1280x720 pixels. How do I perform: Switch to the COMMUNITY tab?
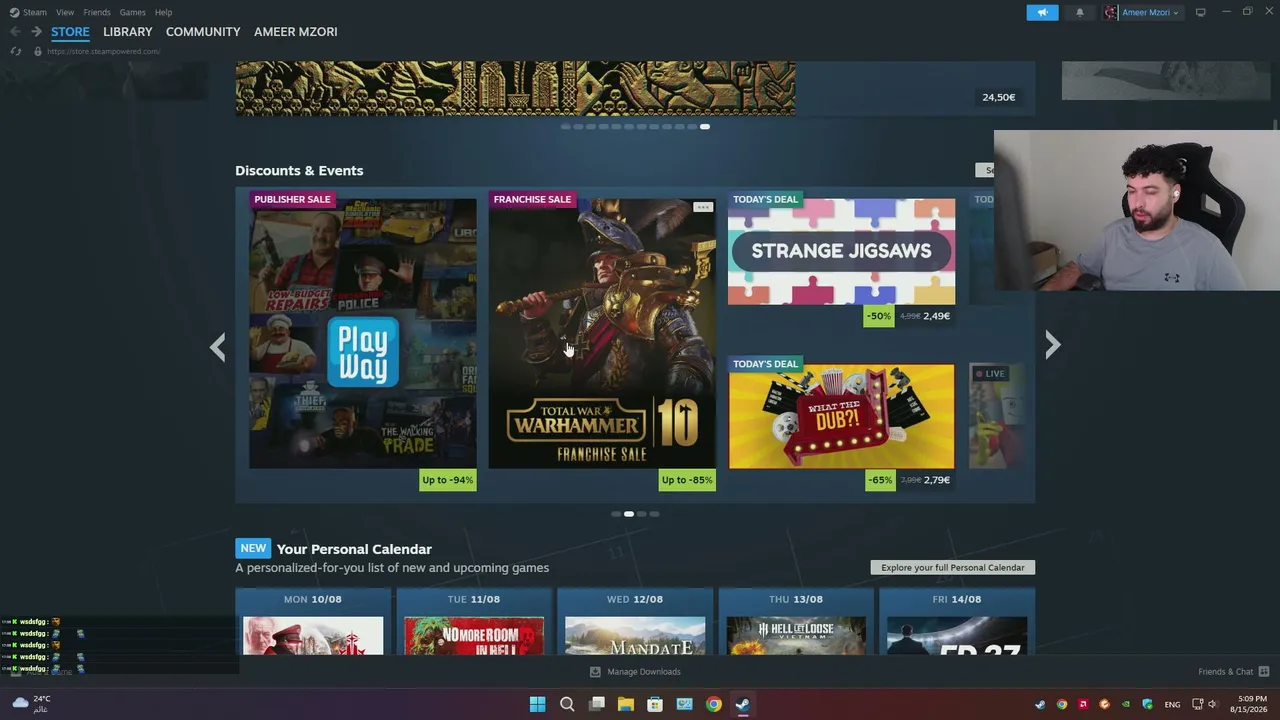[203, 32]
